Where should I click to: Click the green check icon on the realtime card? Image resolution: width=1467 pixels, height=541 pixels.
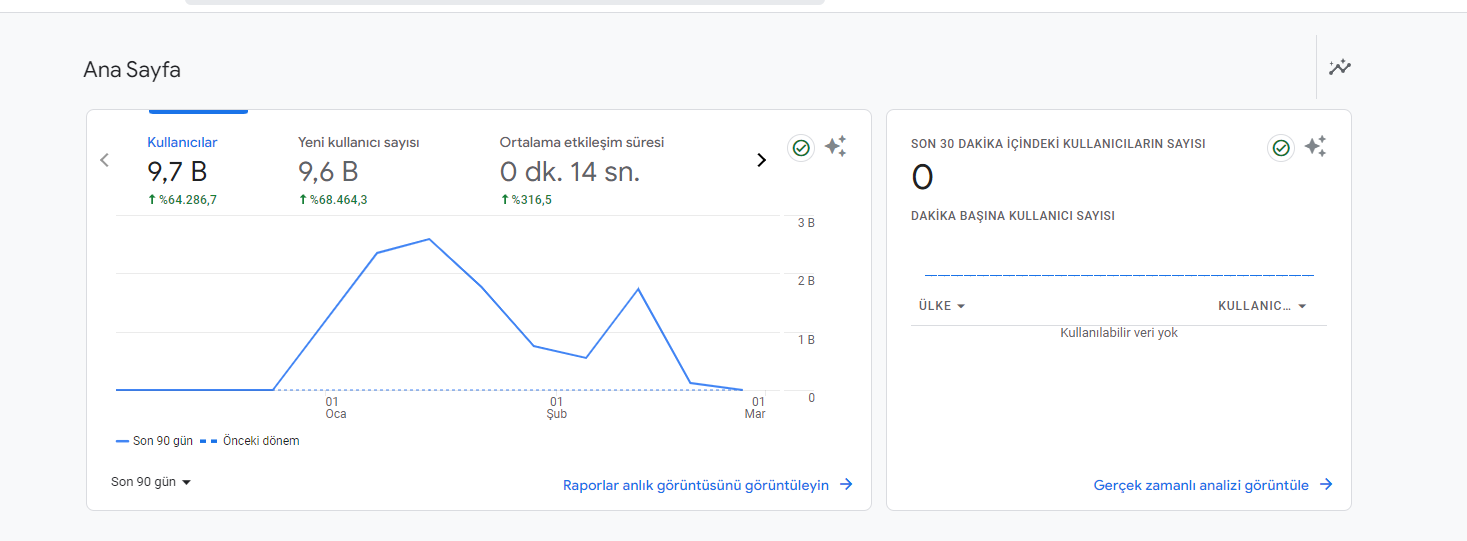[x=1281, y=148]
